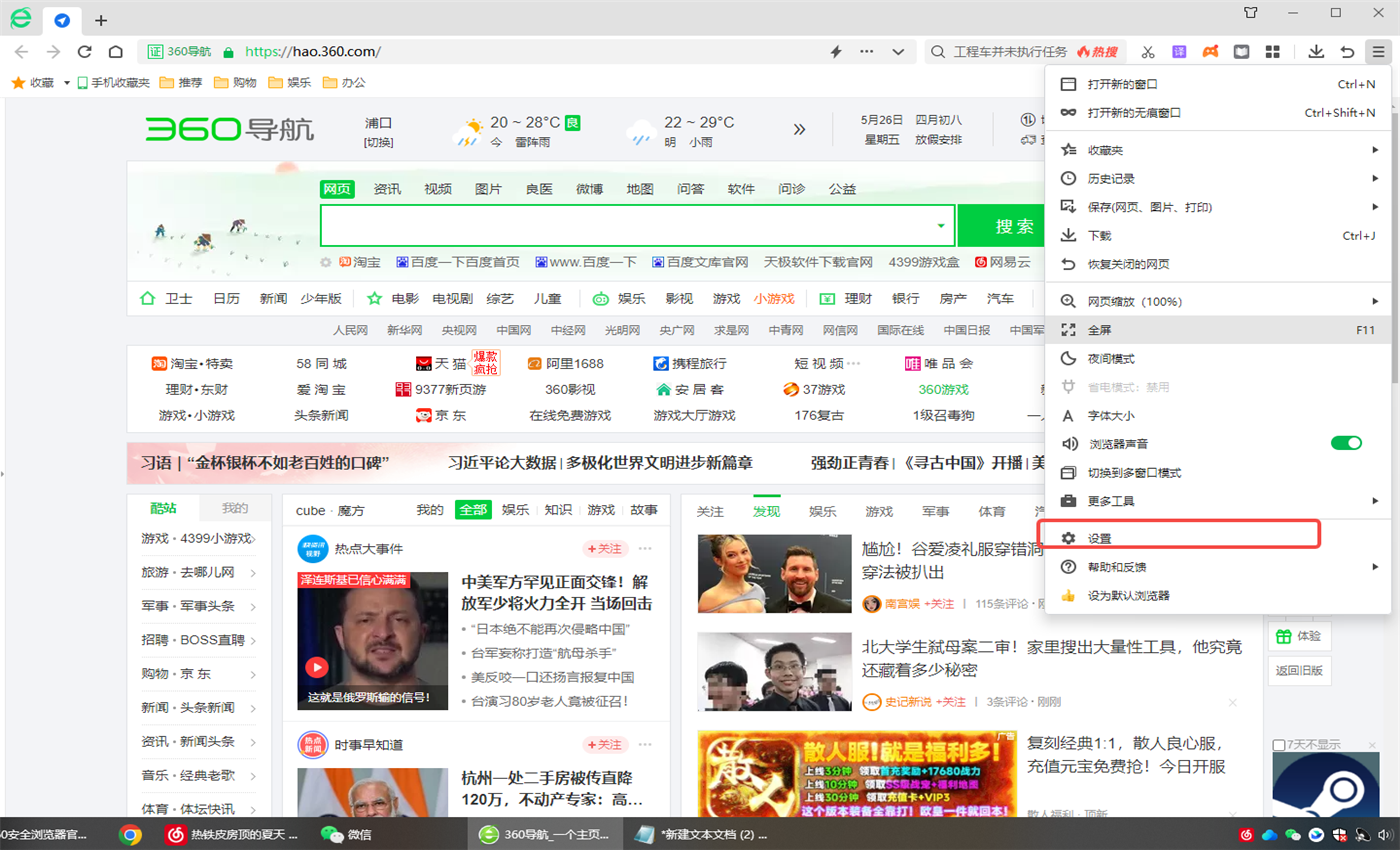Image resolution: width=1400 pixels, height=850 pixels.
Task: Select 设为默认浏览器 menu item
Action: pyautogui.click(x=1218, y=595)
